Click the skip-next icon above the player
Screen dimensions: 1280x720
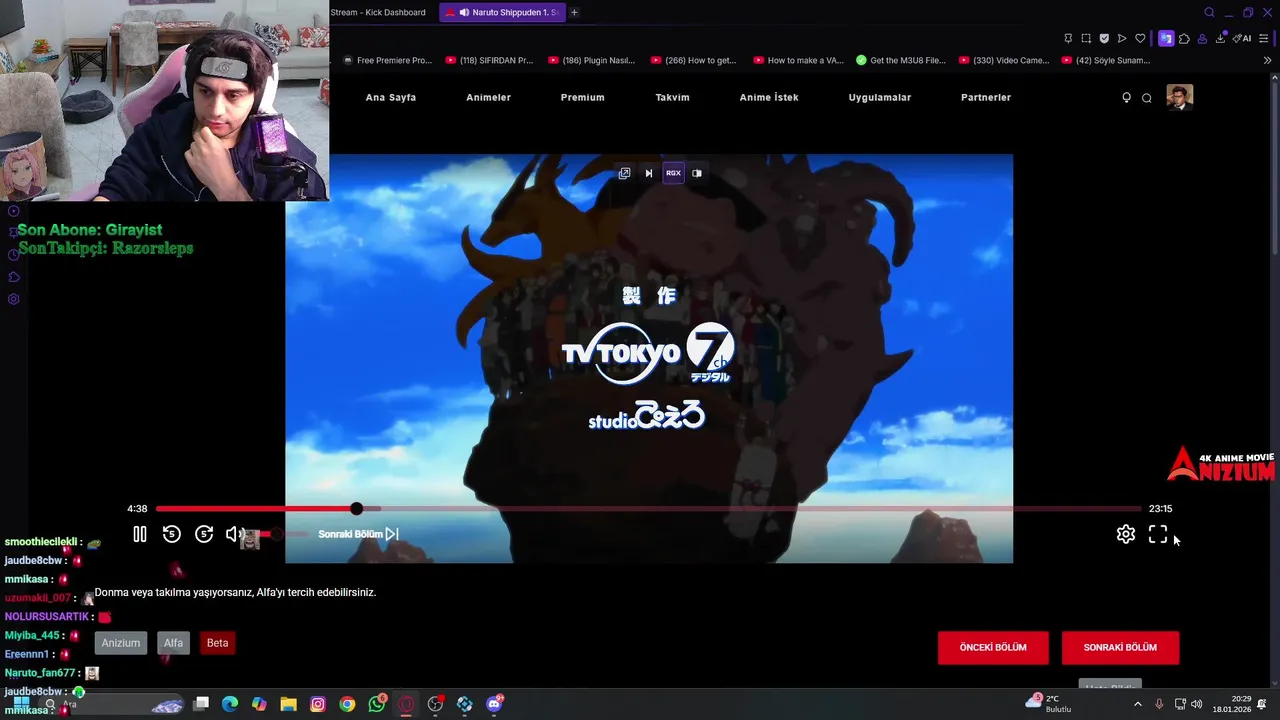click(649, 173)
